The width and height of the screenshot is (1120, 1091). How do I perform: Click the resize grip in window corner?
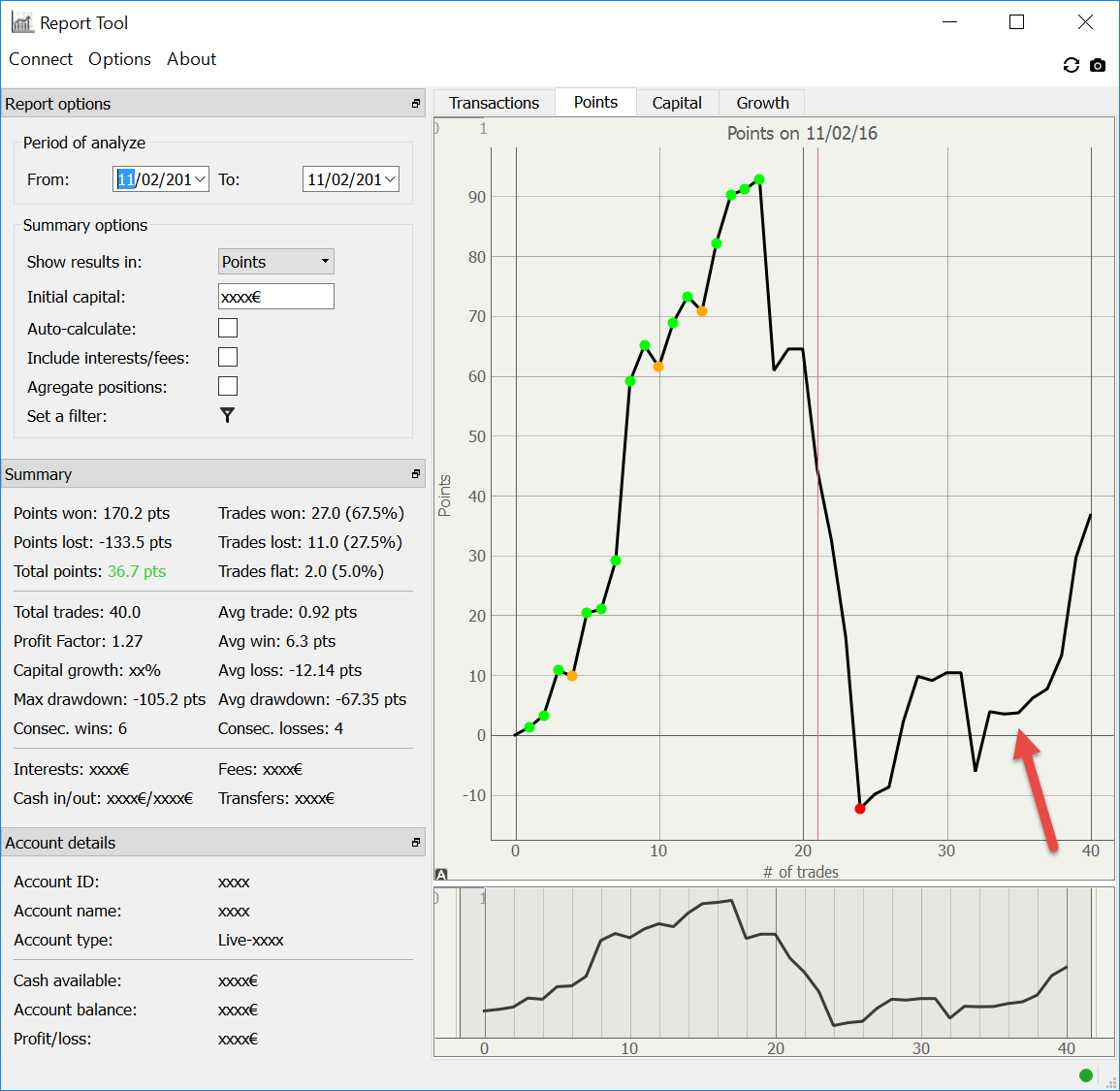[x=1110, y=1082]
